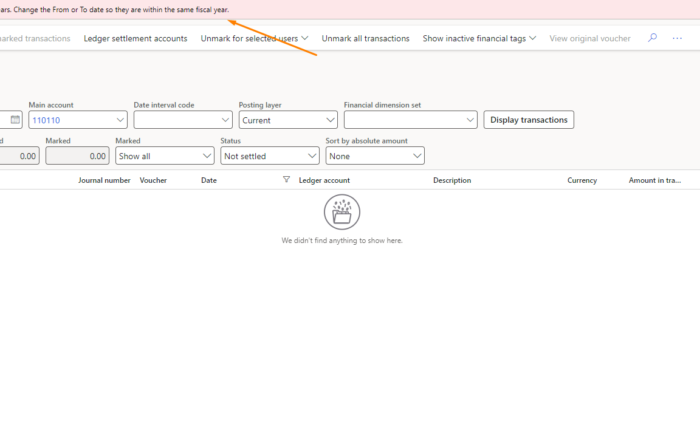Viewport: 700px width, 441px height.
Task: Click Unmark all transactions
Action: (x=365, y=38)
